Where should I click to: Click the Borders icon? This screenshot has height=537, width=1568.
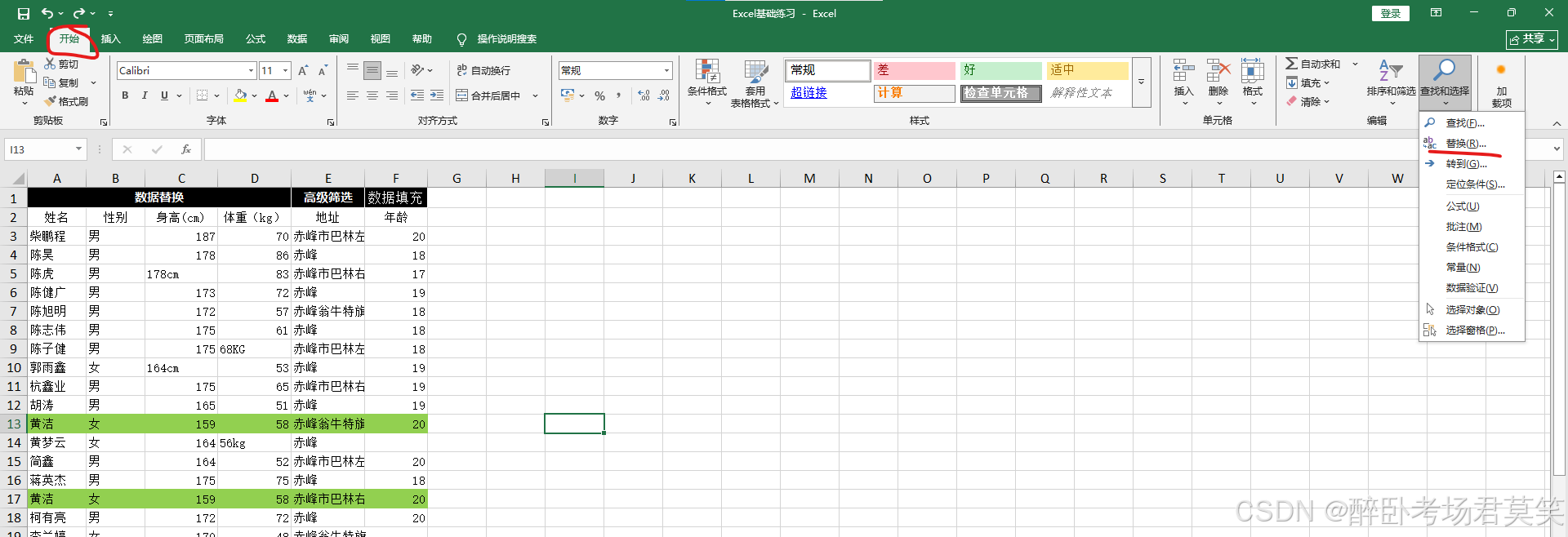point(202,95)
